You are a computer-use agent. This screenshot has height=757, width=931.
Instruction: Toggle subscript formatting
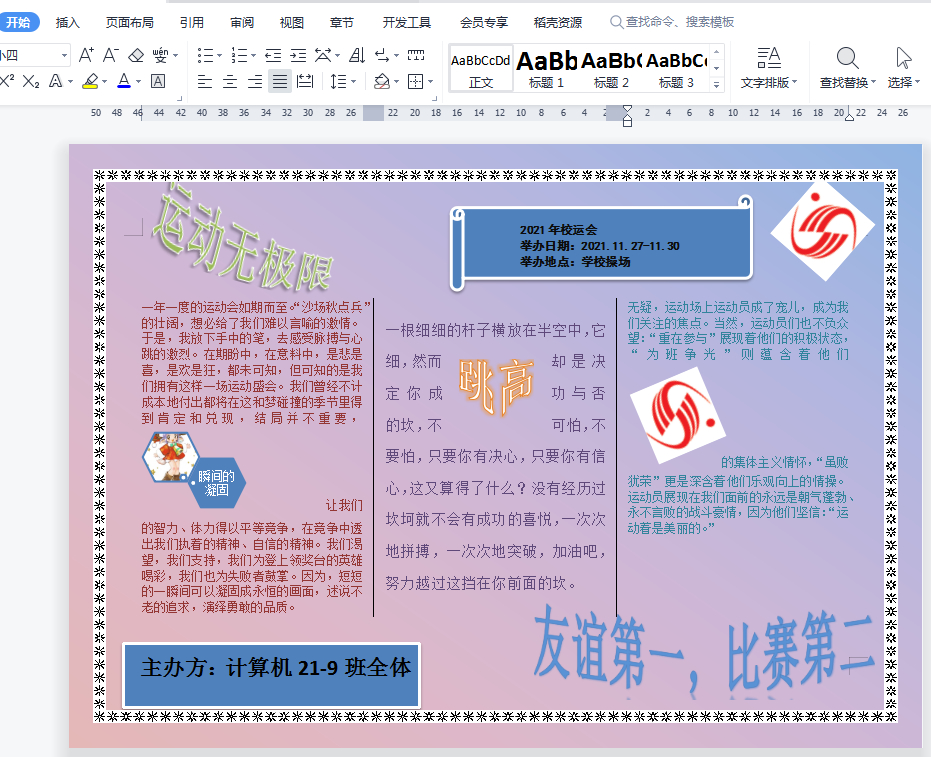pos(31,81)
